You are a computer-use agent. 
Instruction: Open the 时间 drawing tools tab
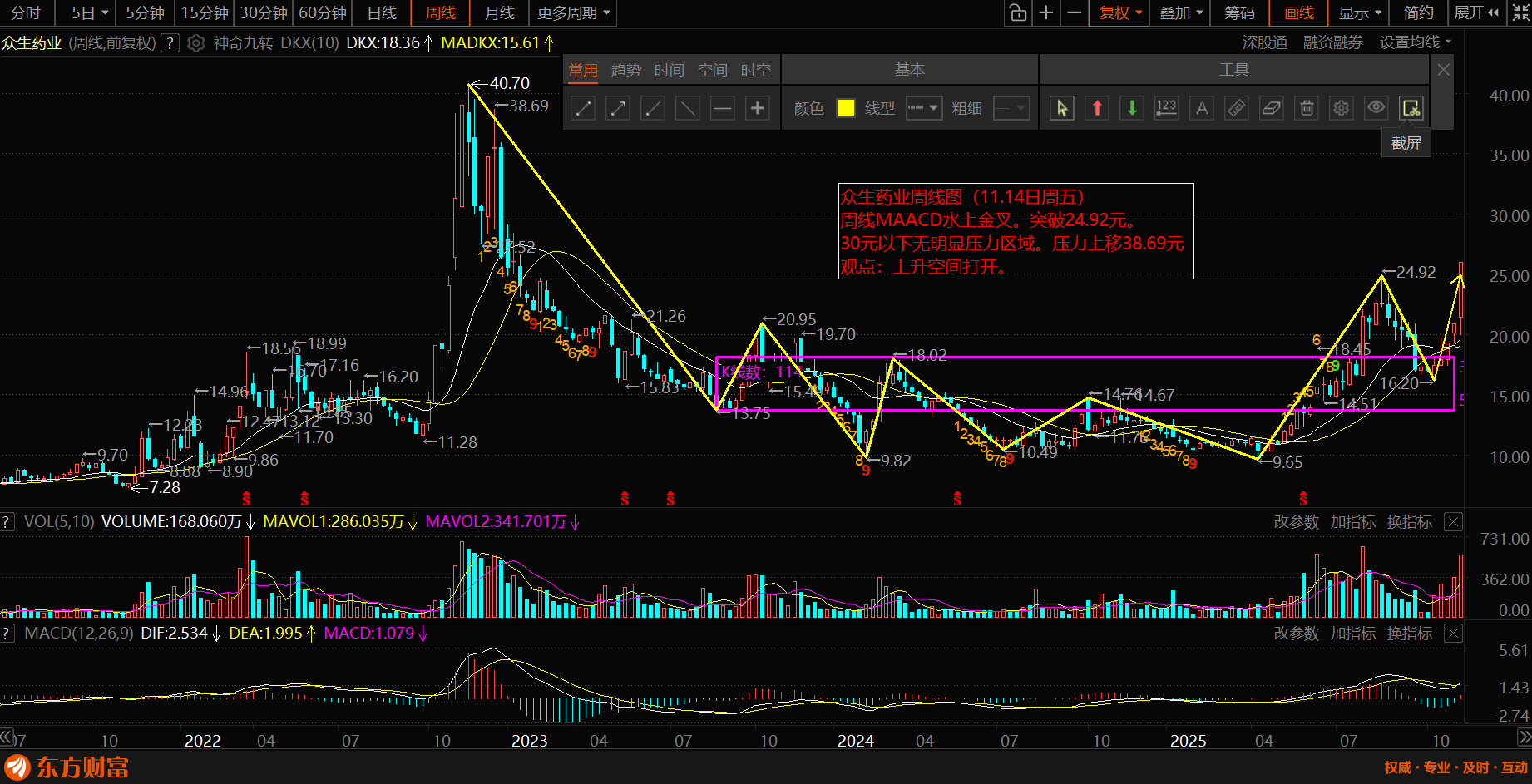click(670, 71)
